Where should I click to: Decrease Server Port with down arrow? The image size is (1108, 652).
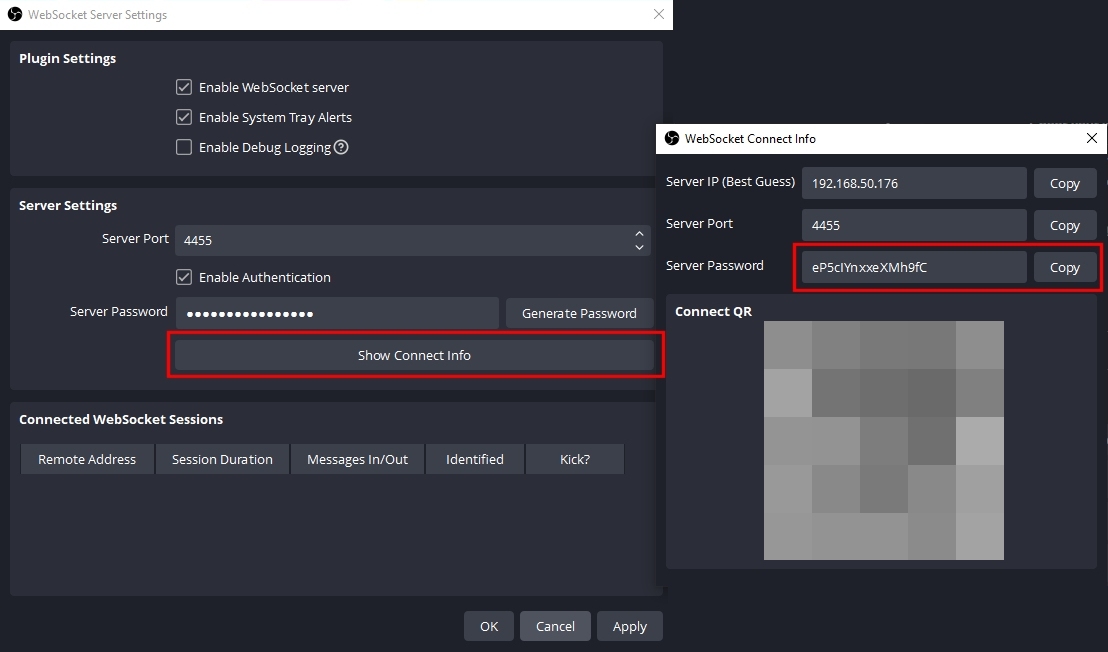click(x=639, y=247)
